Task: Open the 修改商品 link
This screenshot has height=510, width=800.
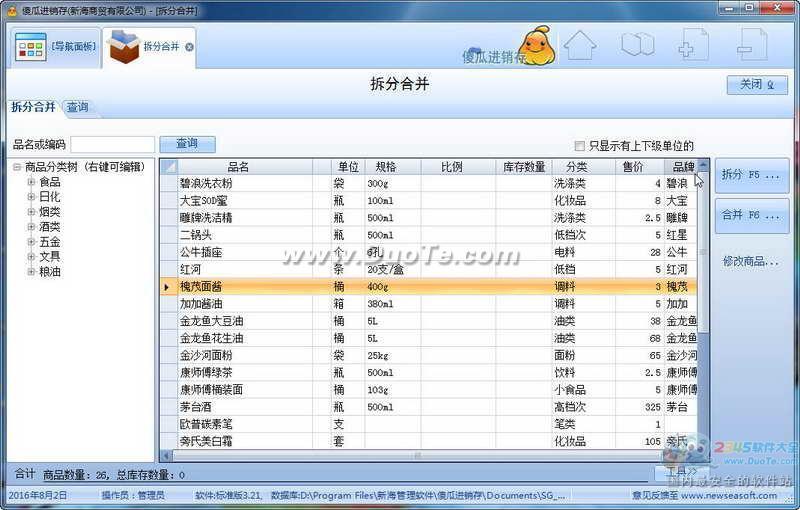Action: (x=751, y=261)
